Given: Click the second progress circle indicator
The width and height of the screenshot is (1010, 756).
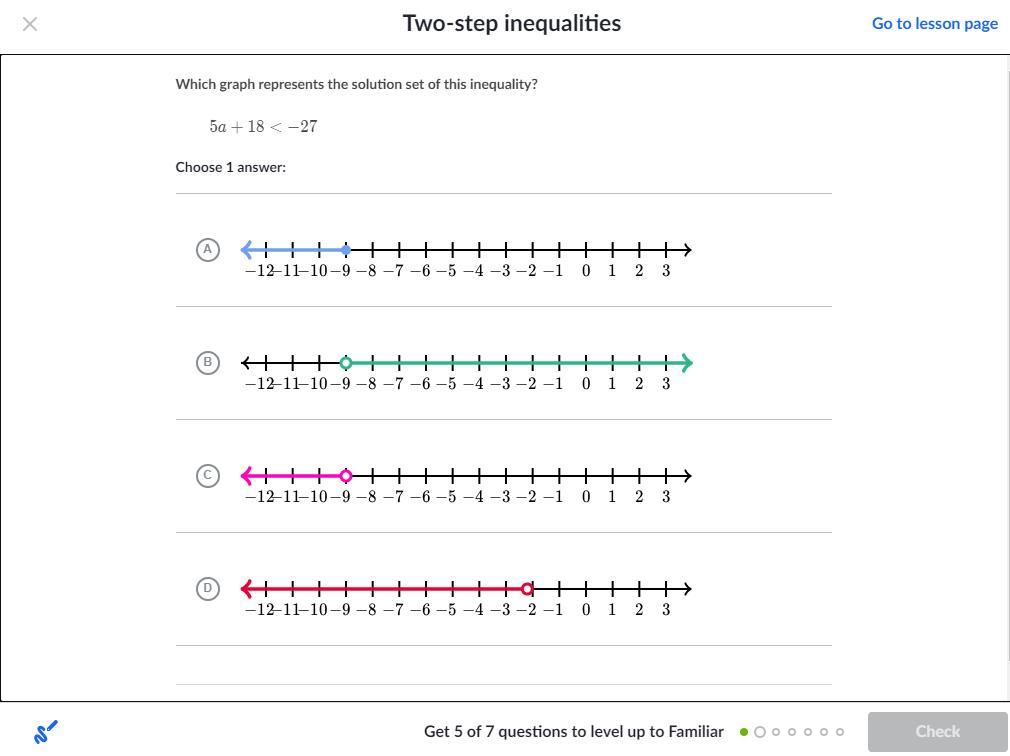Looking at the screenshot, I should pyautogui.click(x=760, y=732).
